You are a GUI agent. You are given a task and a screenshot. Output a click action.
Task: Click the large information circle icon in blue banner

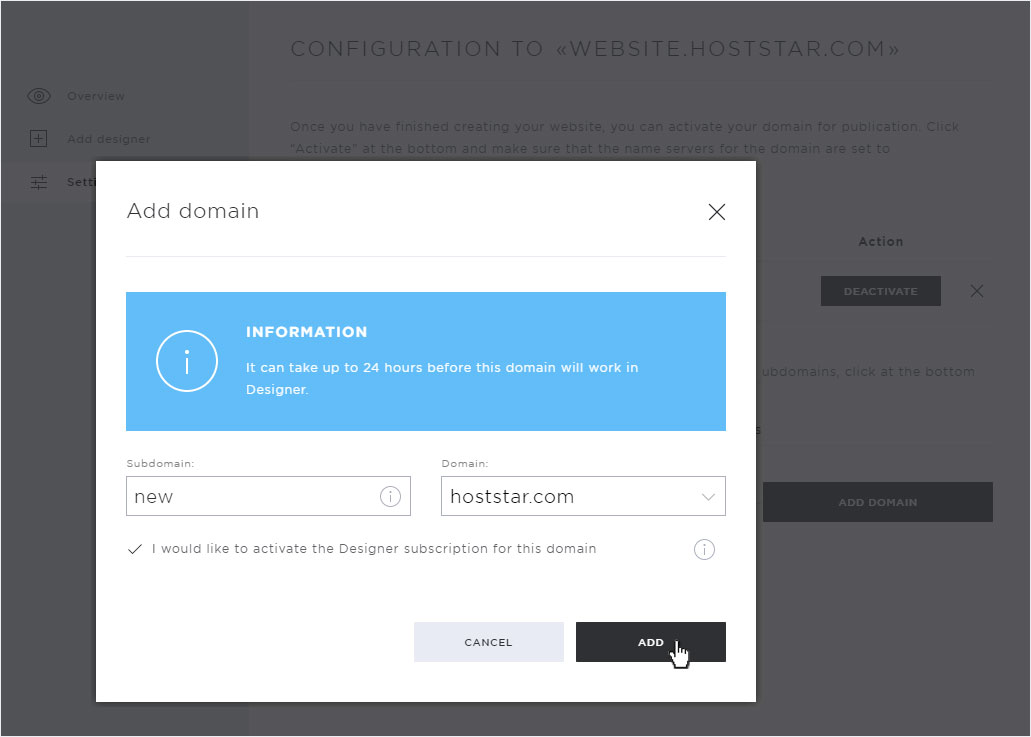pyautogui.click(x=187, y=361)
